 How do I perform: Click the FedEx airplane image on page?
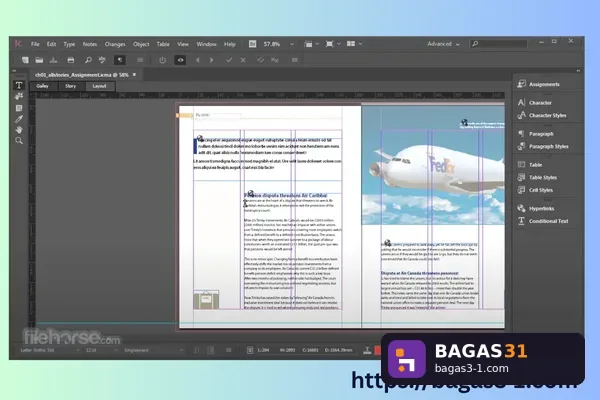[x=433, y=165]
